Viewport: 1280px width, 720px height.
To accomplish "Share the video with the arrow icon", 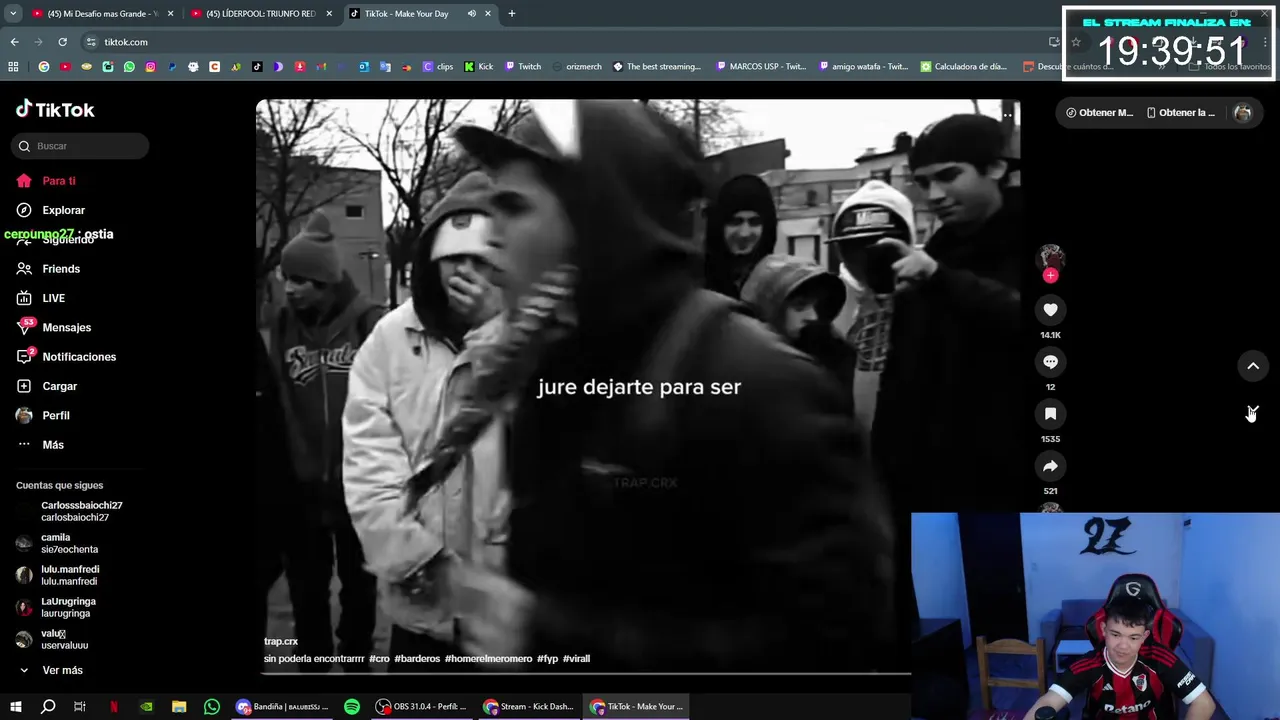I will 1050,466.
